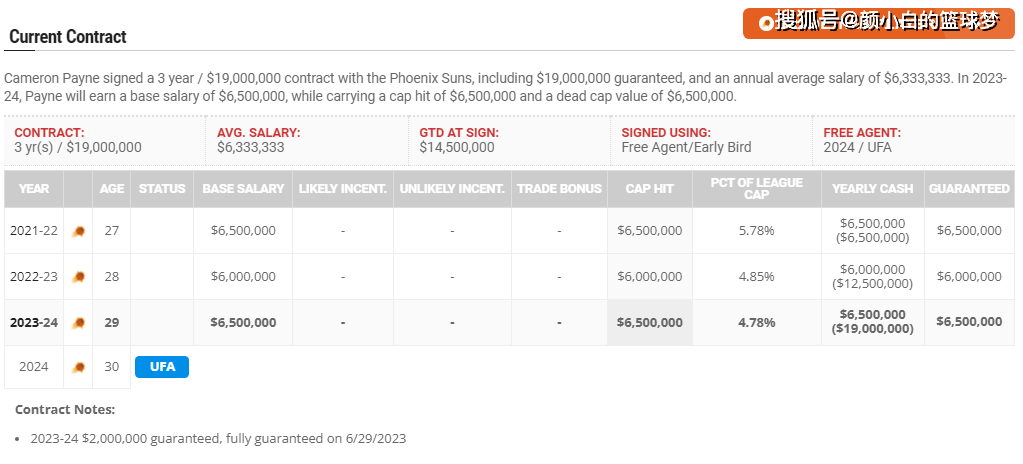Click the highlighted $6,500,000 cap hit cell
The width and height of the screenshot is (1023, 464).
tap(650, 323)
